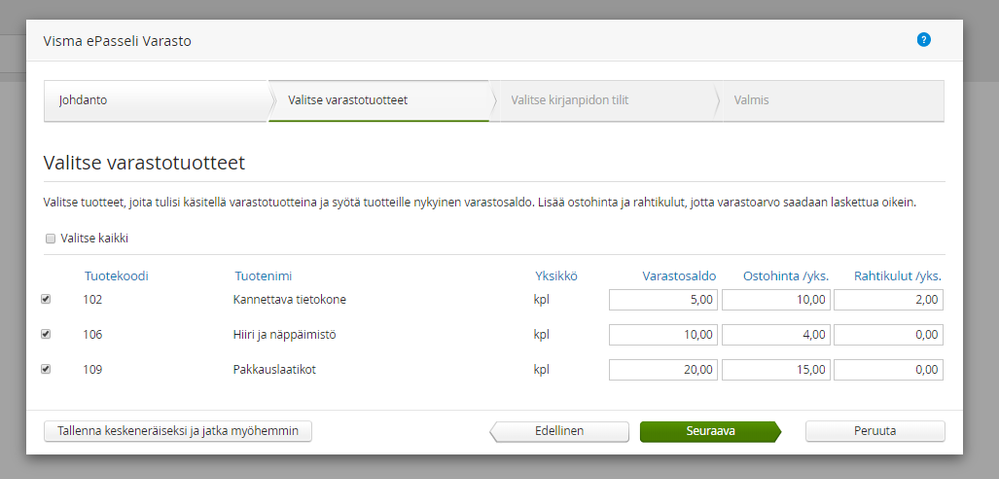Click the Rahtikulut /yks. column header

[898, 276]
